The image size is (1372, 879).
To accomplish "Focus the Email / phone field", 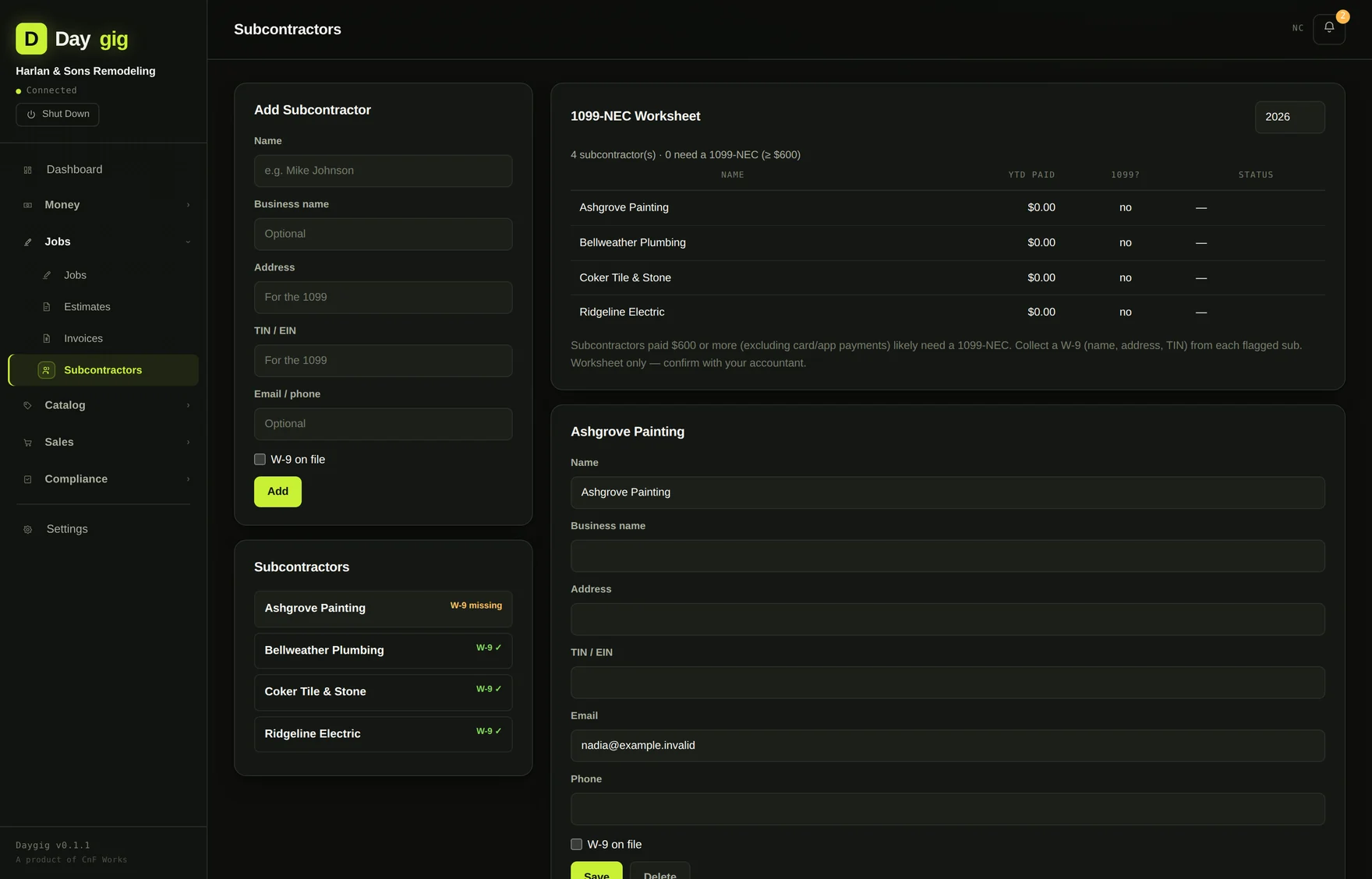I will coord(383,424).
